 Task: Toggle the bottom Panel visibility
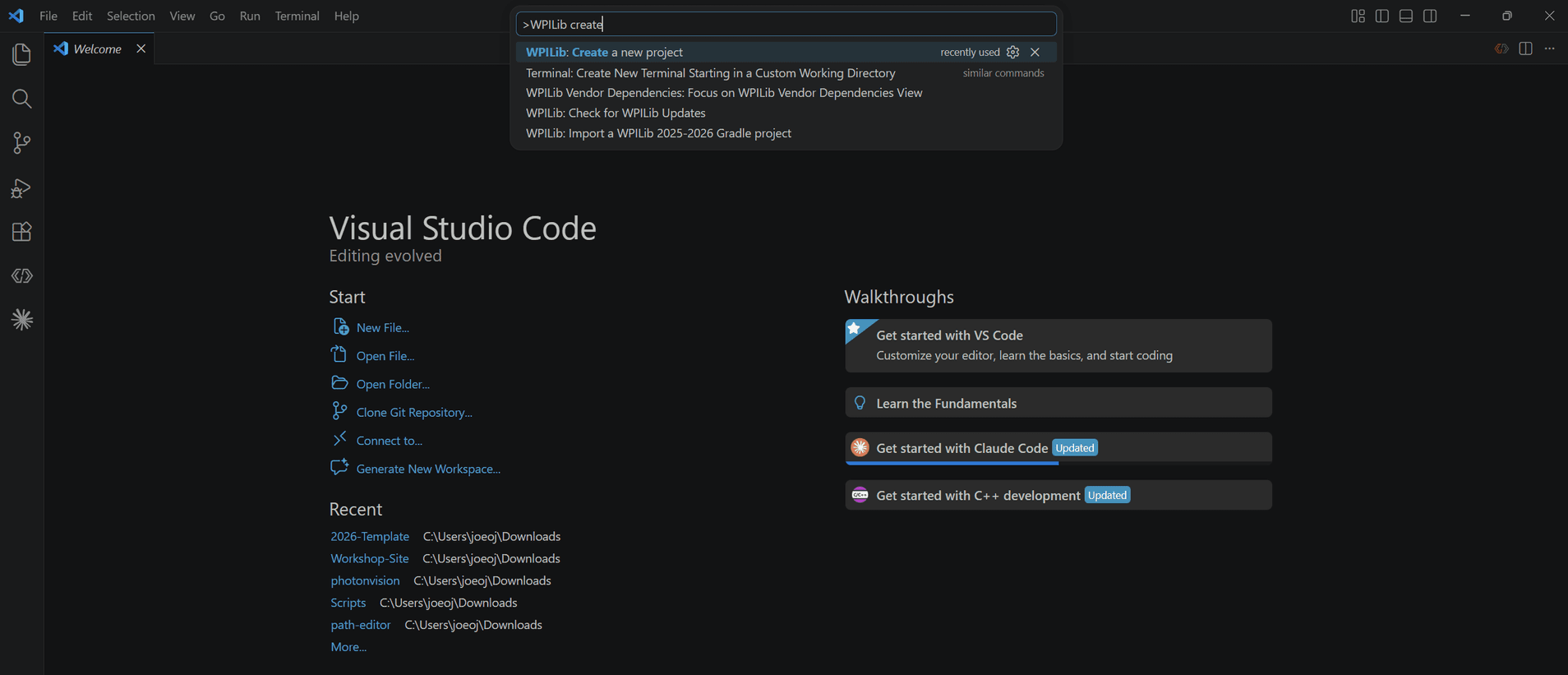[x=1406, y=16]
